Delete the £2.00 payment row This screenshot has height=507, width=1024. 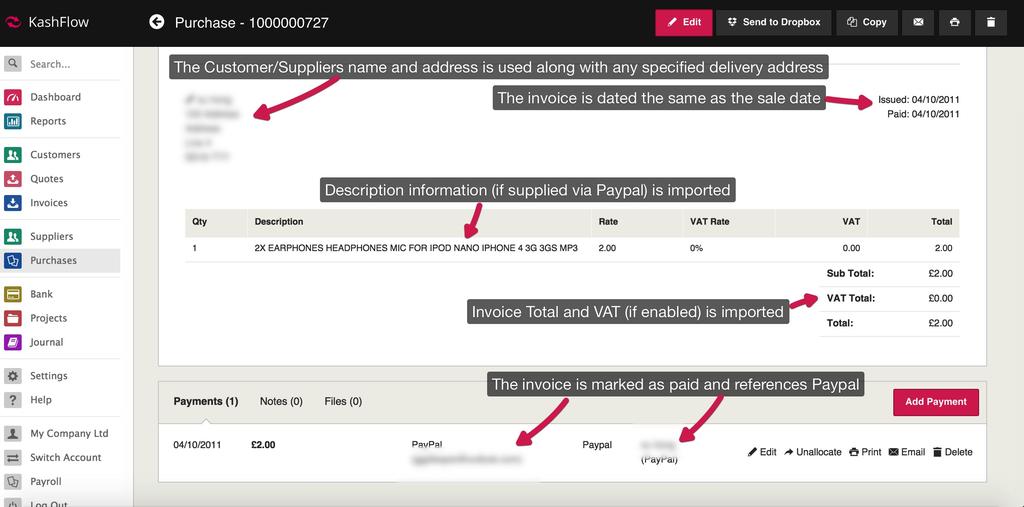pyautogui.click(x=952, y=452)
